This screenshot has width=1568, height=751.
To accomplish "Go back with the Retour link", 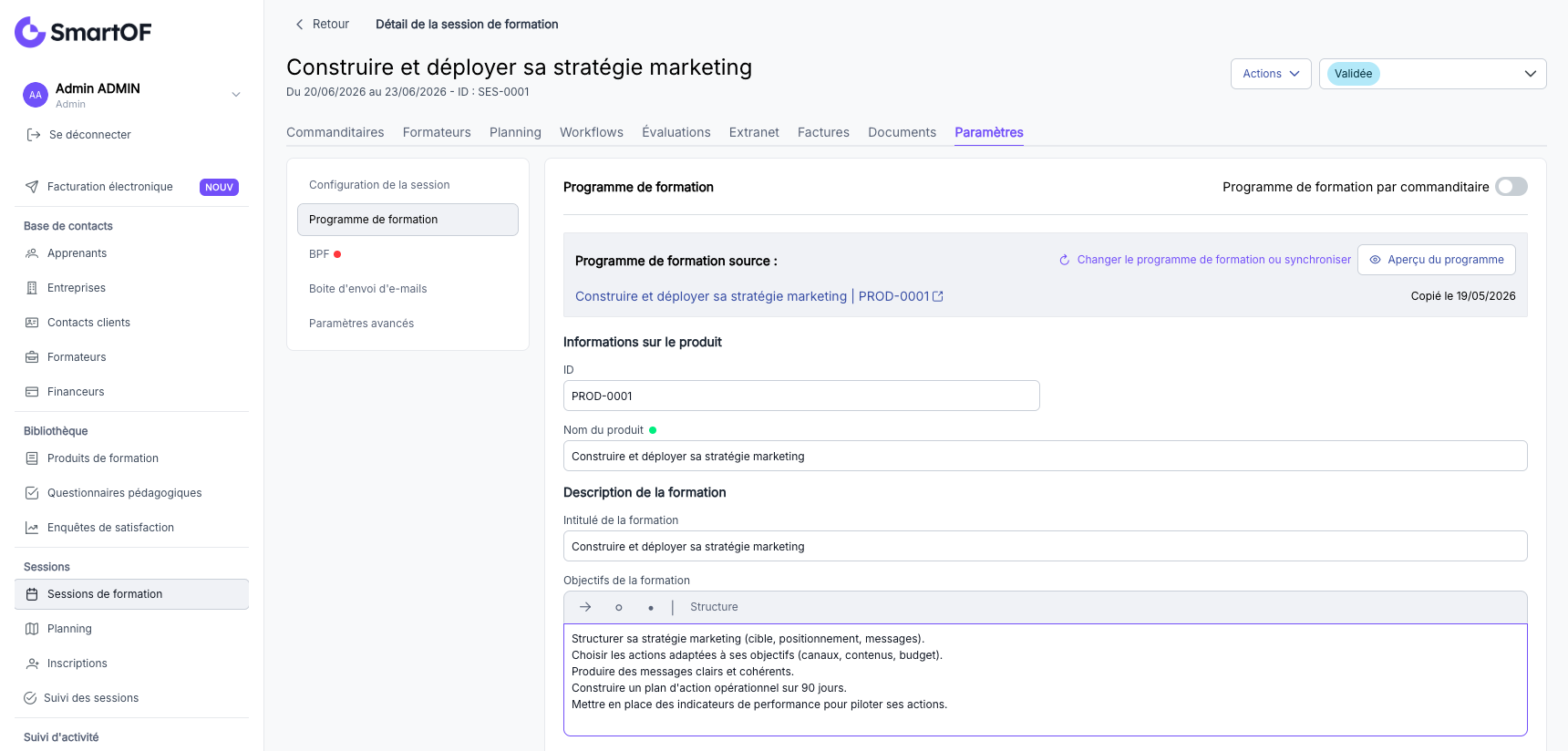I will [x=322, y=25].
